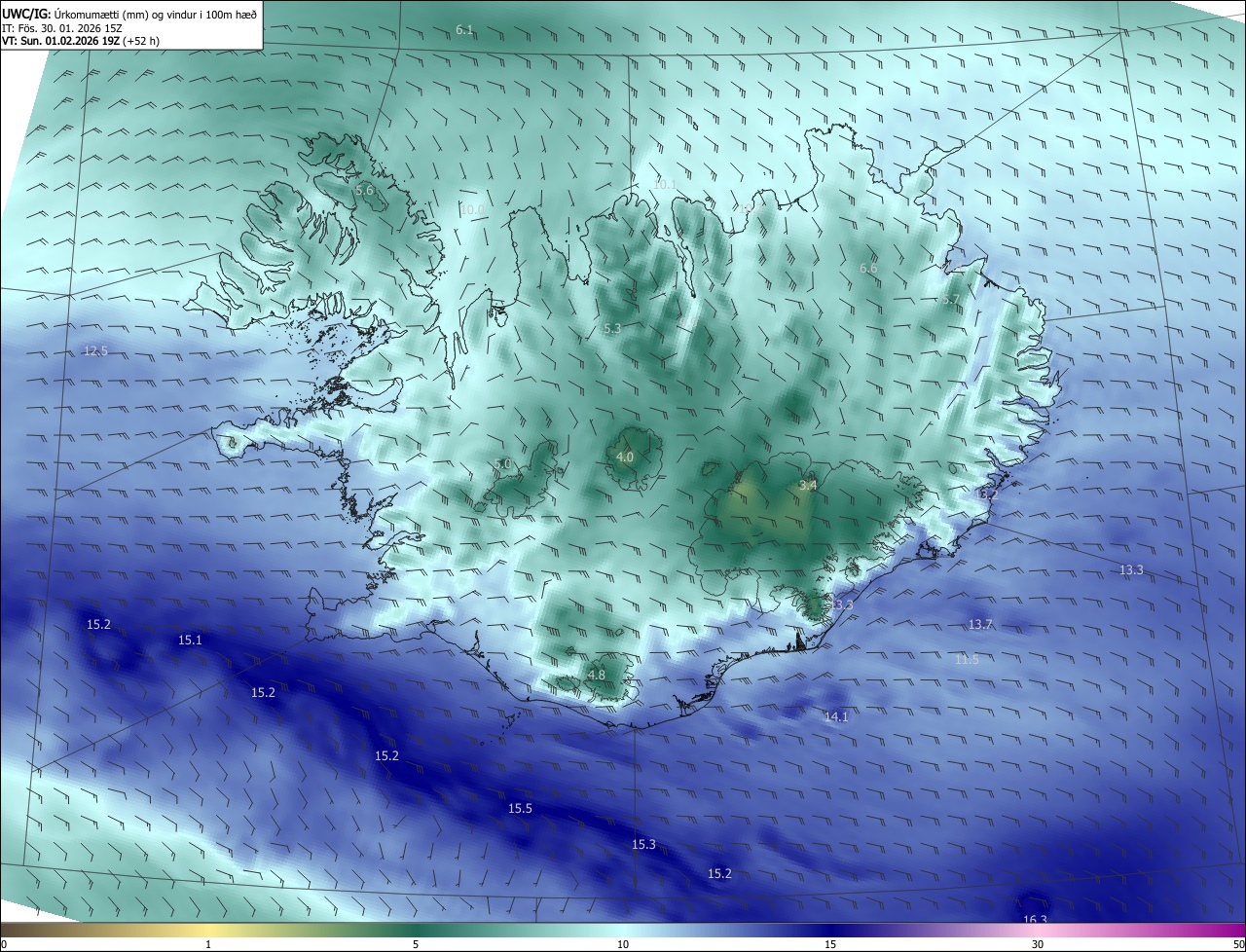Click the 11.5 value label
The height and width of the screenshot is (952, 1246).
(967, 660)
